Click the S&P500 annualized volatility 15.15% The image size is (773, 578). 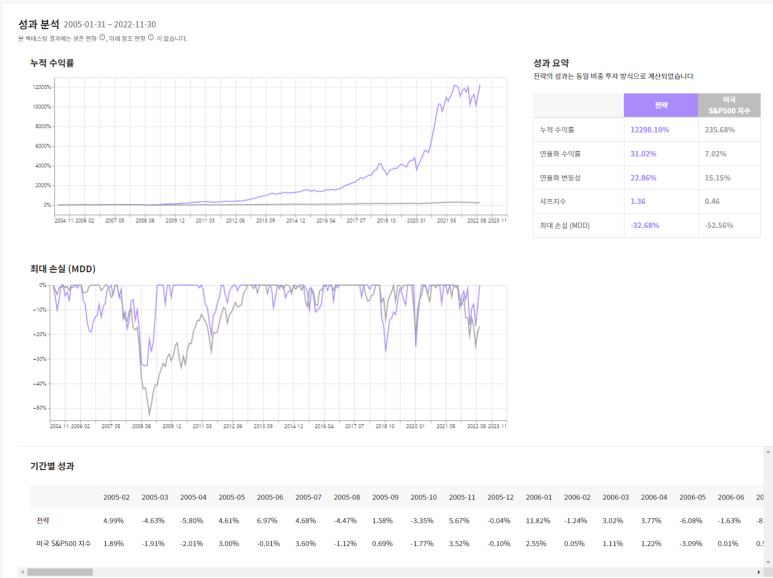(717, 177)
